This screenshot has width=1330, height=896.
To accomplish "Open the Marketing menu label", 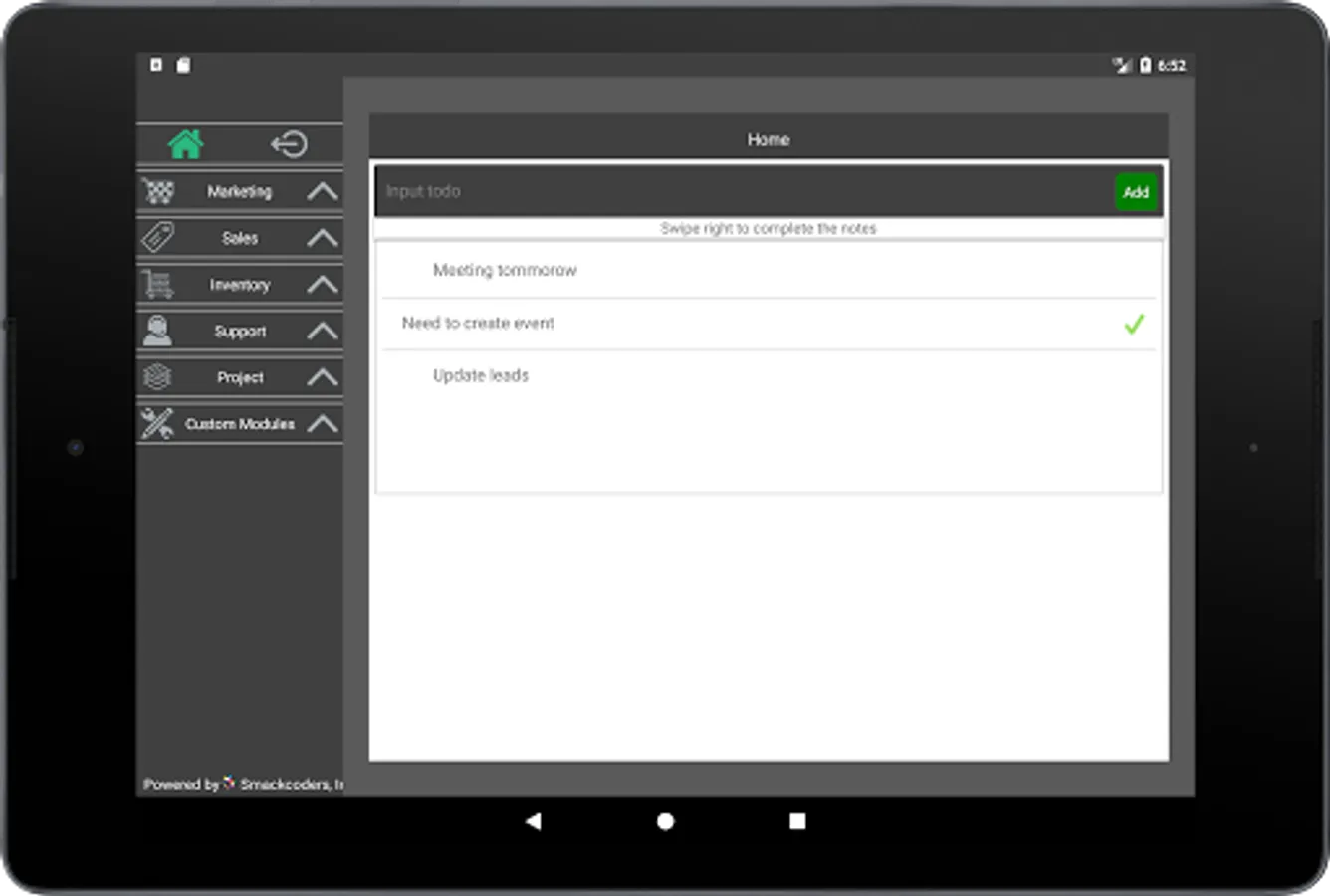I will [239, 191].
